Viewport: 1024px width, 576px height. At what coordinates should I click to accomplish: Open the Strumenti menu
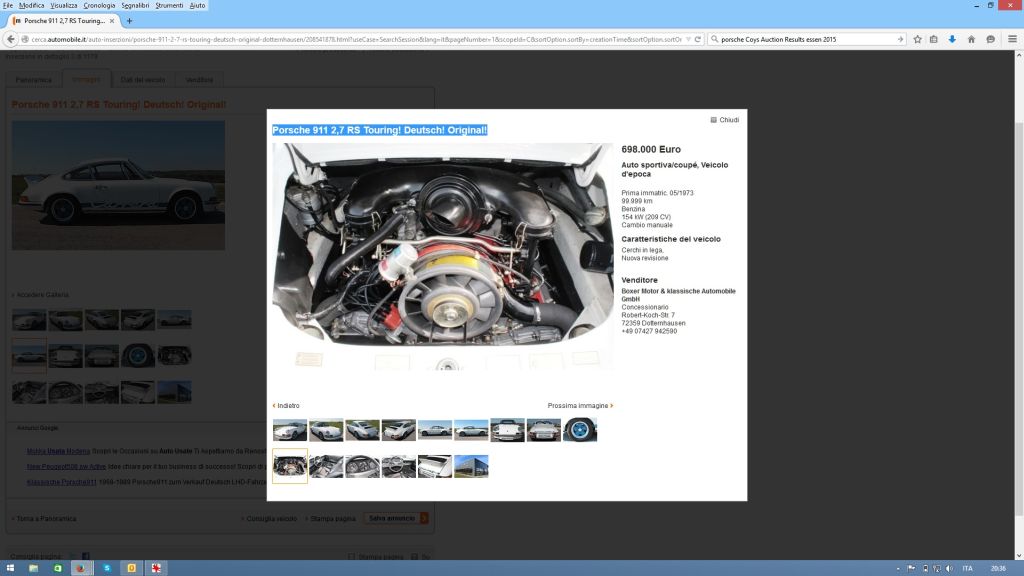[169, 5]
